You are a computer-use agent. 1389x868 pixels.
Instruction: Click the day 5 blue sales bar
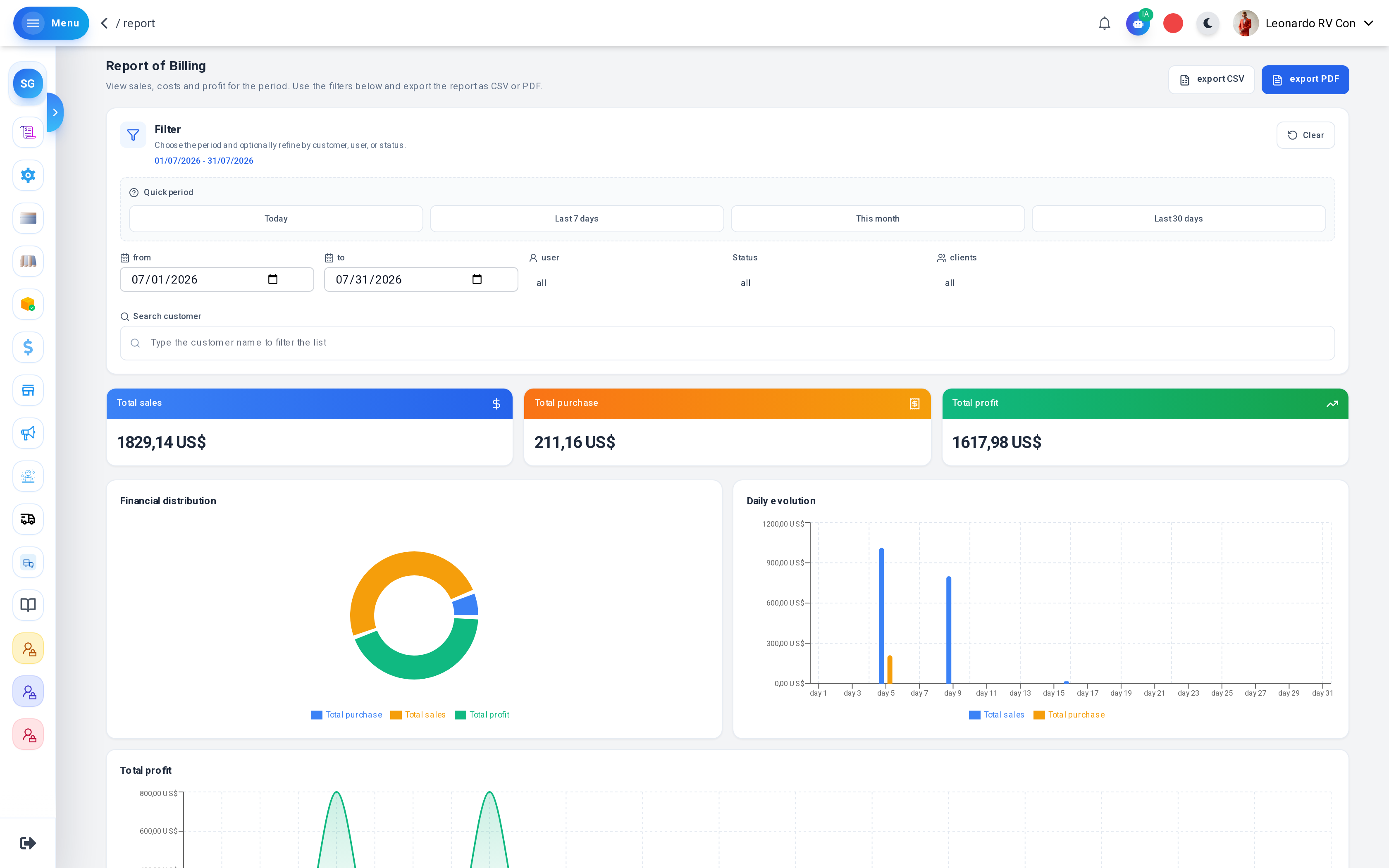[882, 615]
